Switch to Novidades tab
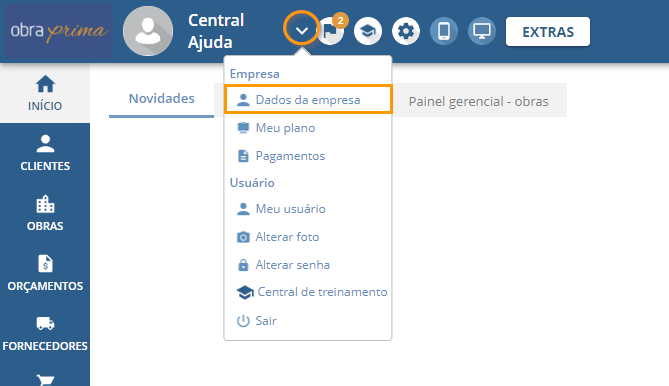The width and height of the screenshot is (669, 386). (x=162, y=99)
